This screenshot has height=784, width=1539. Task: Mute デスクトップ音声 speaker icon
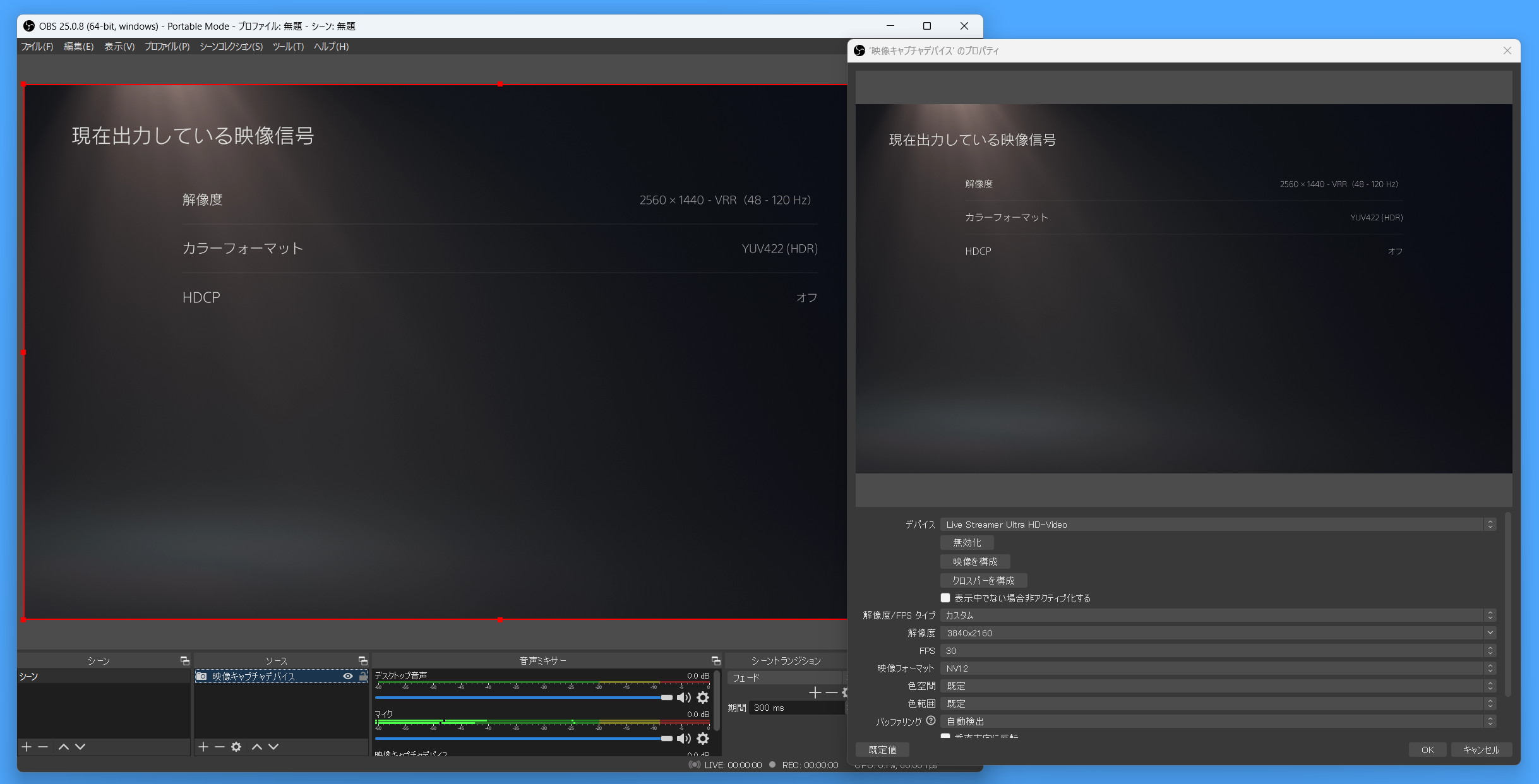coord(684,698)
